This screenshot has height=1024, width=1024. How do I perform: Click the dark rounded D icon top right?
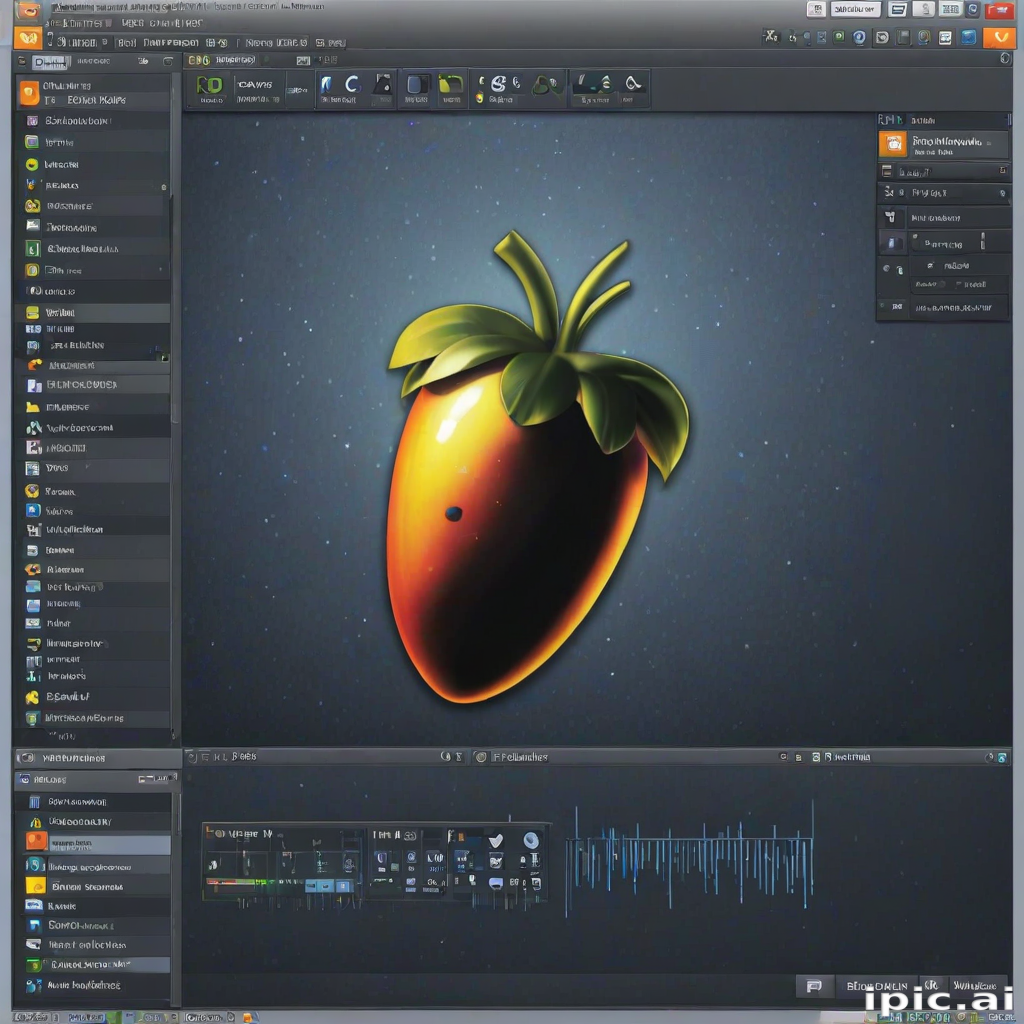[x=882, y=37]
